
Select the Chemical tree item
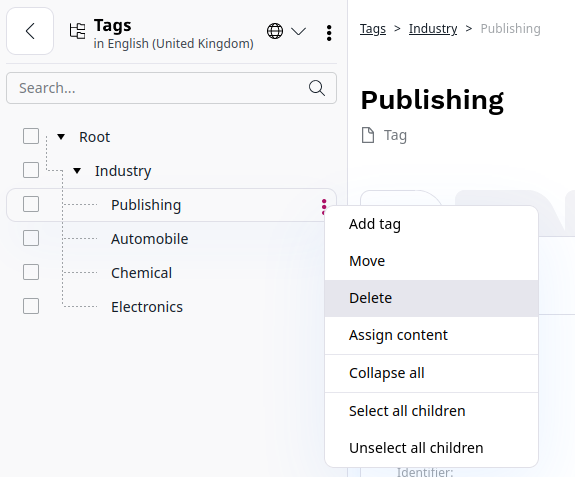click(x=142, y=273)
